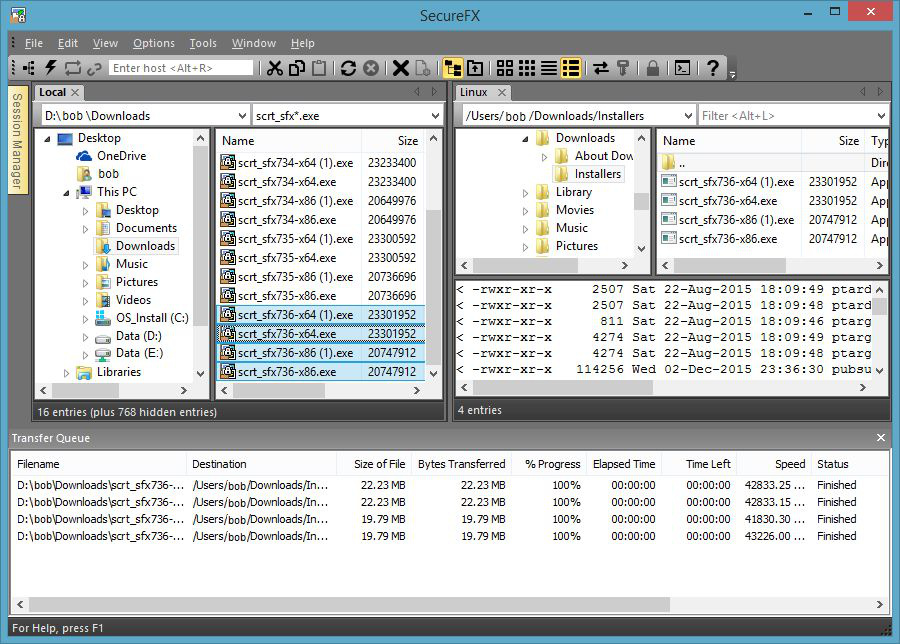Open the Tools menu

tap(203, 43)
